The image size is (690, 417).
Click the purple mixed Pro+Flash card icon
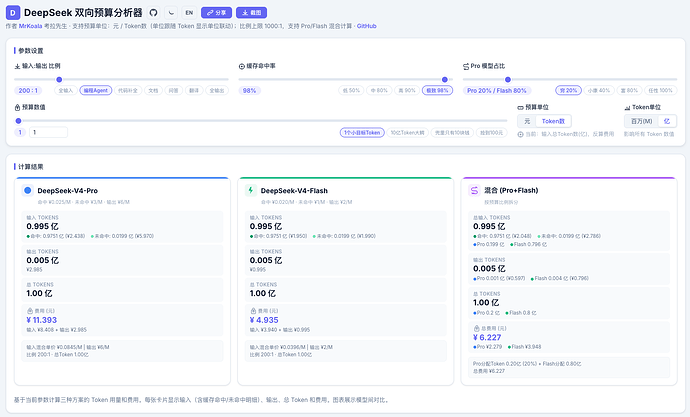[x=474, y=190]
